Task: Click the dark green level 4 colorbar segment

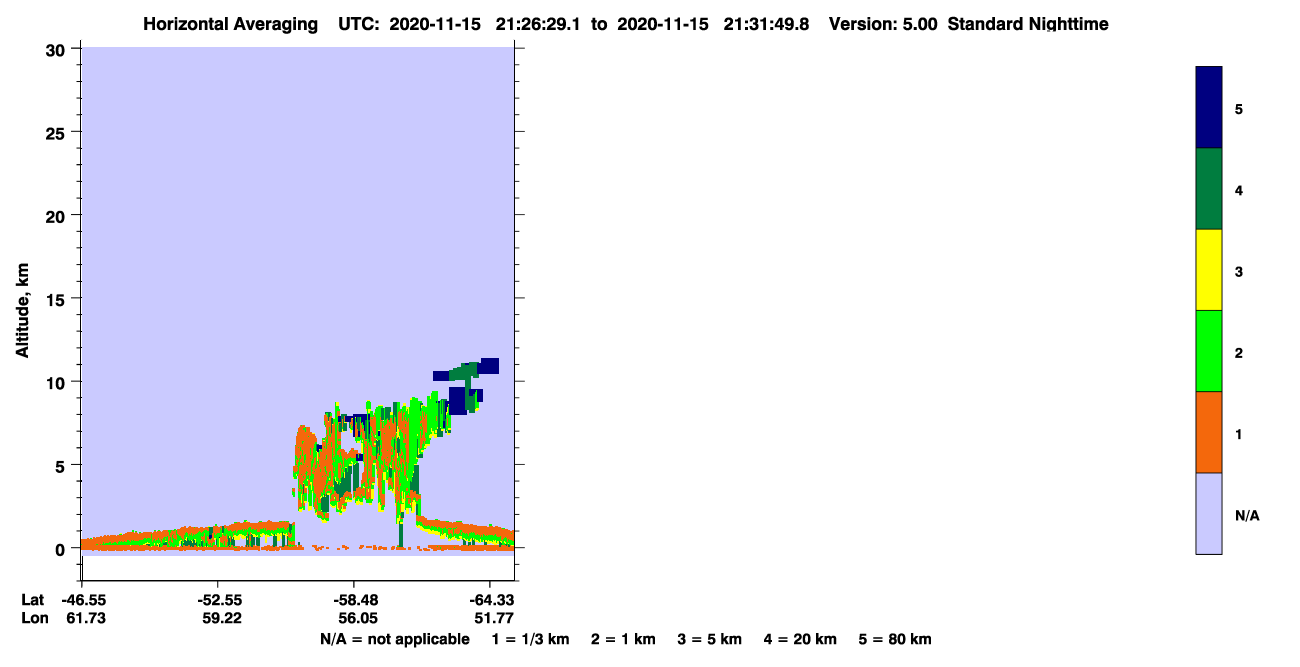Action: point(1209,189)
